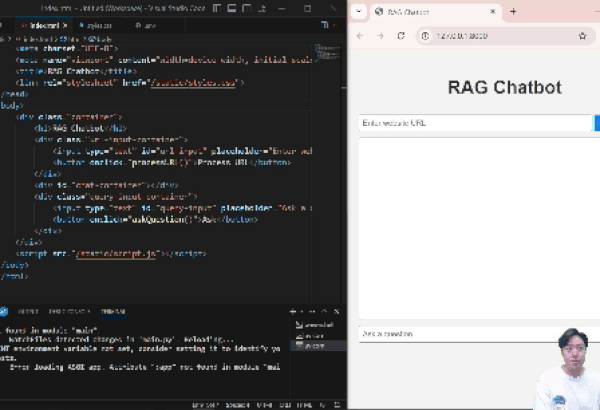The width and height of the screenshot is (600, 410).
Task: Close the RAG Chatbot browser tab
Action: pyautogui.click(x=491, y=12)
